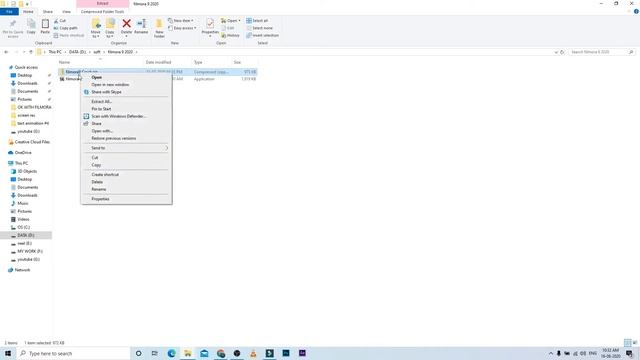
Task: Choose Open with... in the context menu
Action: tap(102, 131)
